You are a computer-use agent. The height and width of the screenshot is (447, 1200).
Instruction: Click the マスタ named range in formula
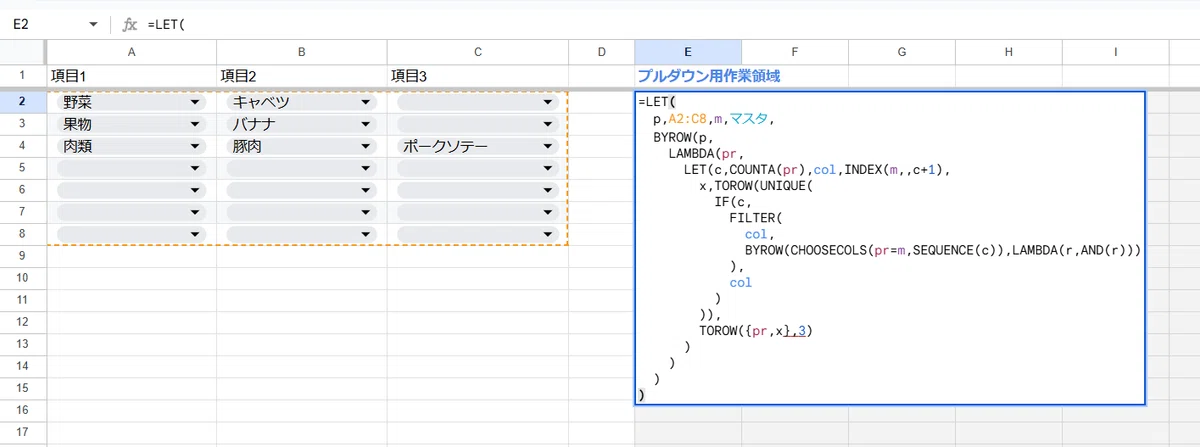point(749,119)
